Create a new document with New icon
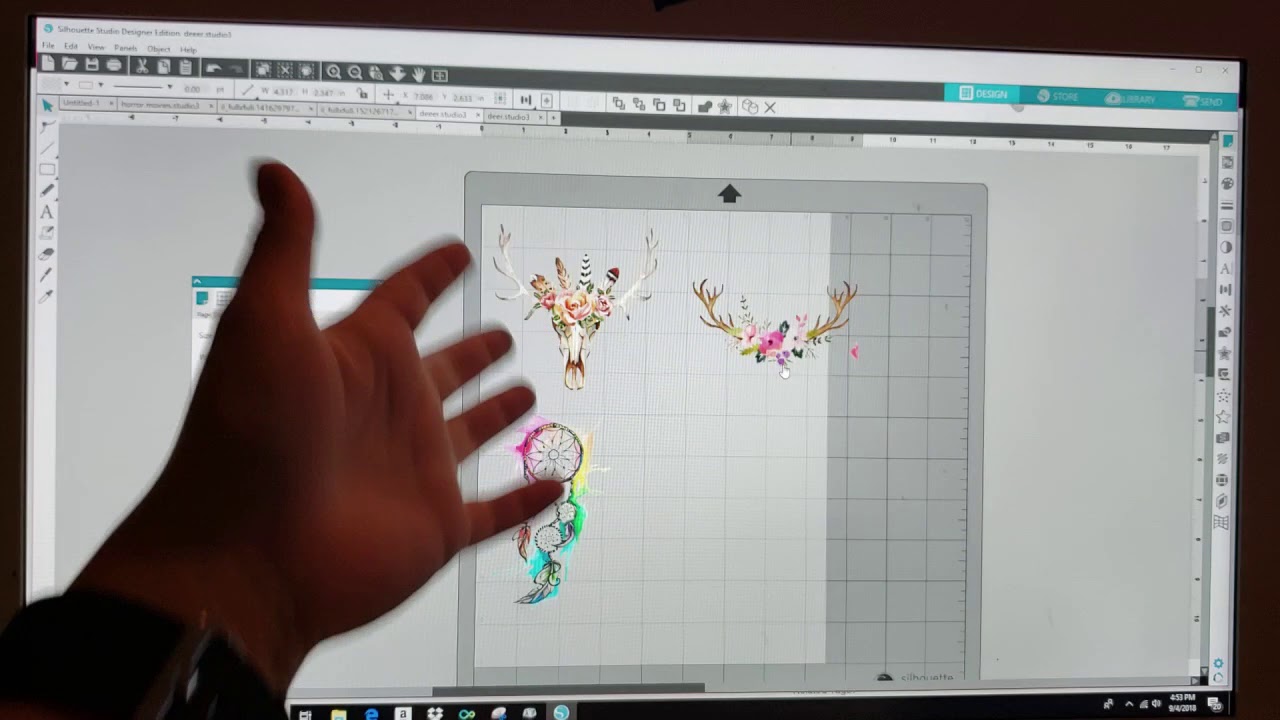The width and height of the screenshot is (1280, 720). point(47,64)
